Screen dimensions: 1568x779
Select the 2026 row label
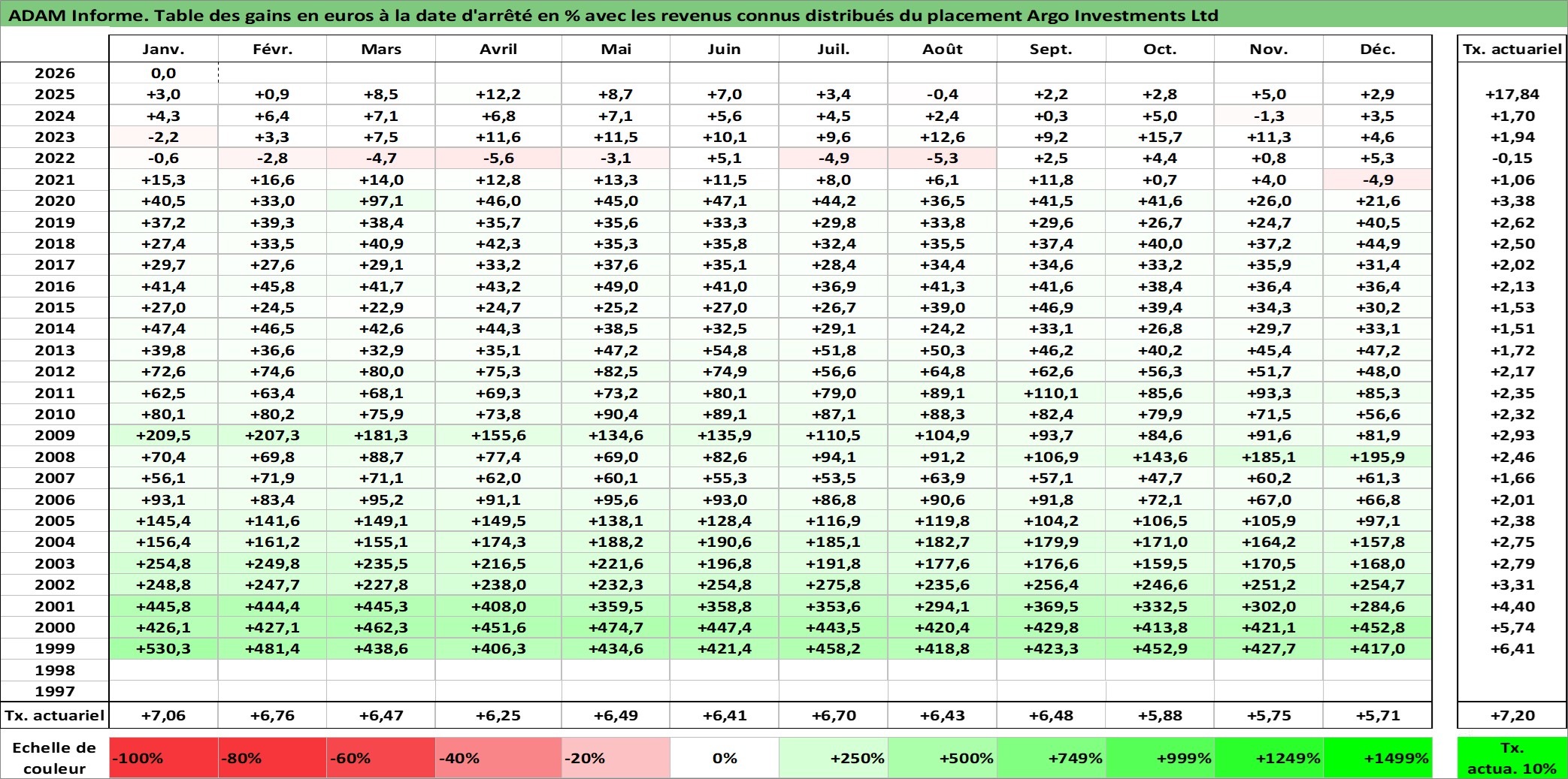(55, 73)
